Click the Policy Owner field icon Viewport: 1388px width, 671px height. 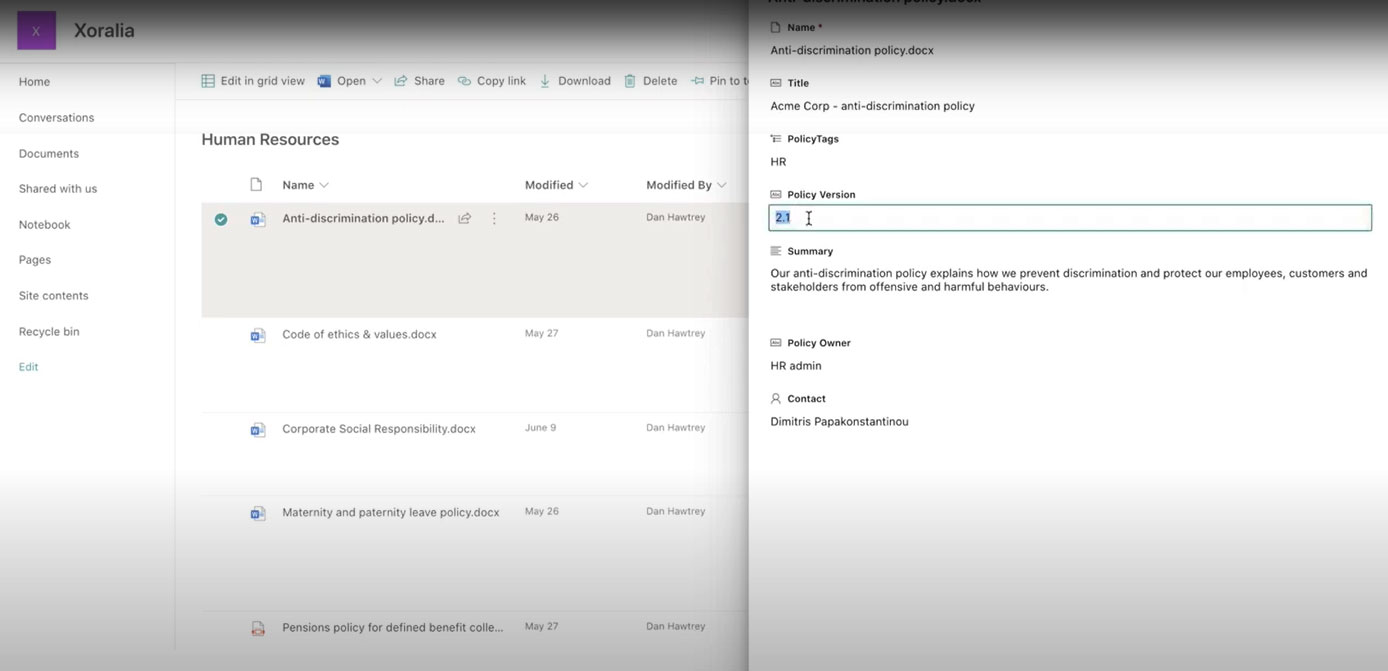click(x=776, y=343)
